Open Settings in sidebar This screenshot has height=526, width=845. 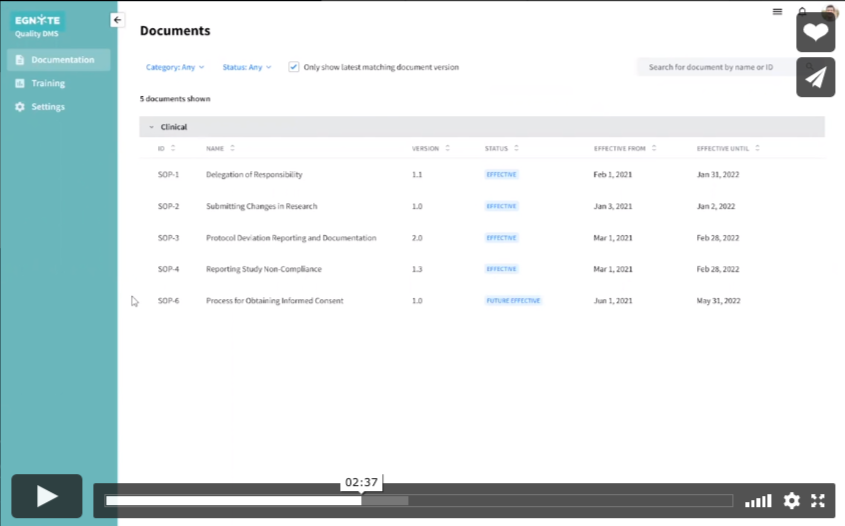(x=48, y=107)
